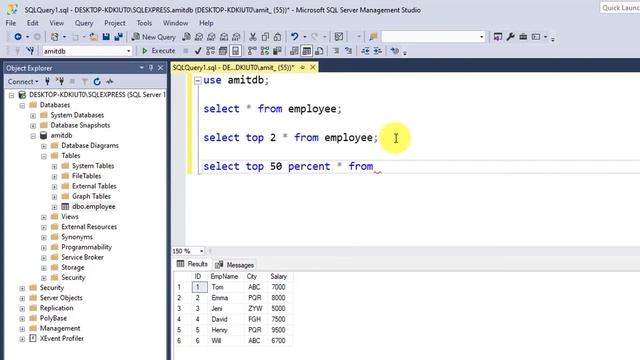Open the Connect dropdown in Object Explorer

tap(23, 82)
